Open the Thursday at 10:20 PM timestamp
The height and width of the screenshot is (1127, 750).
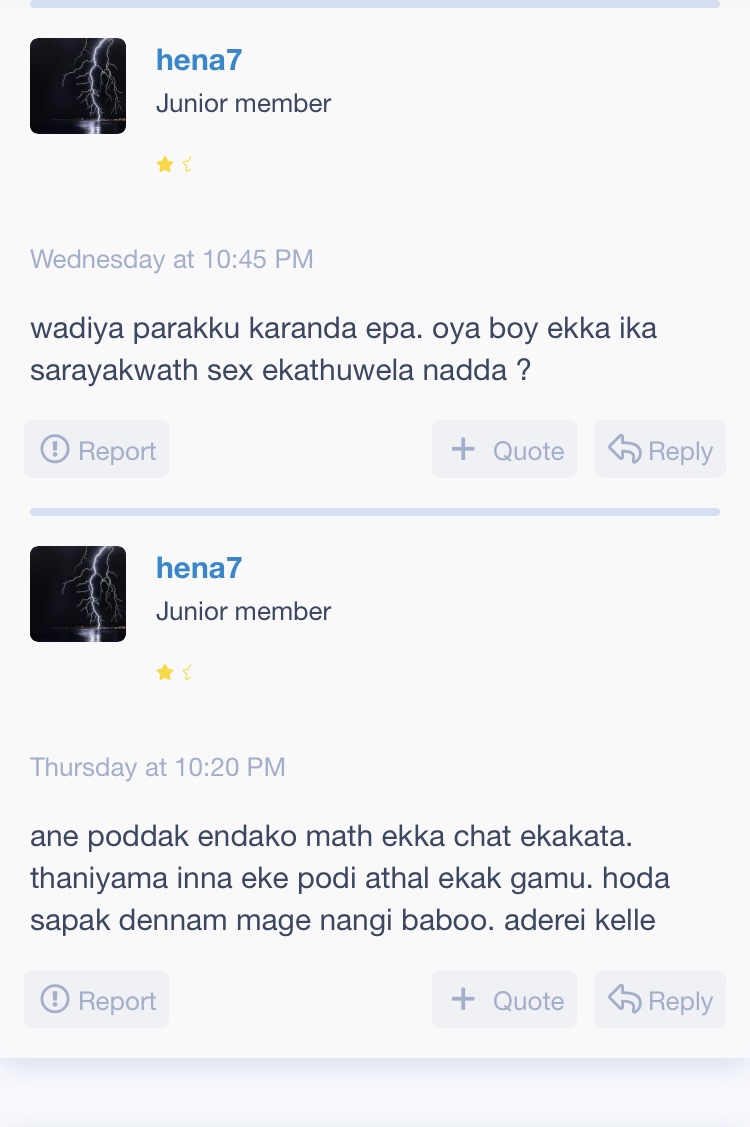pos(157,767)
